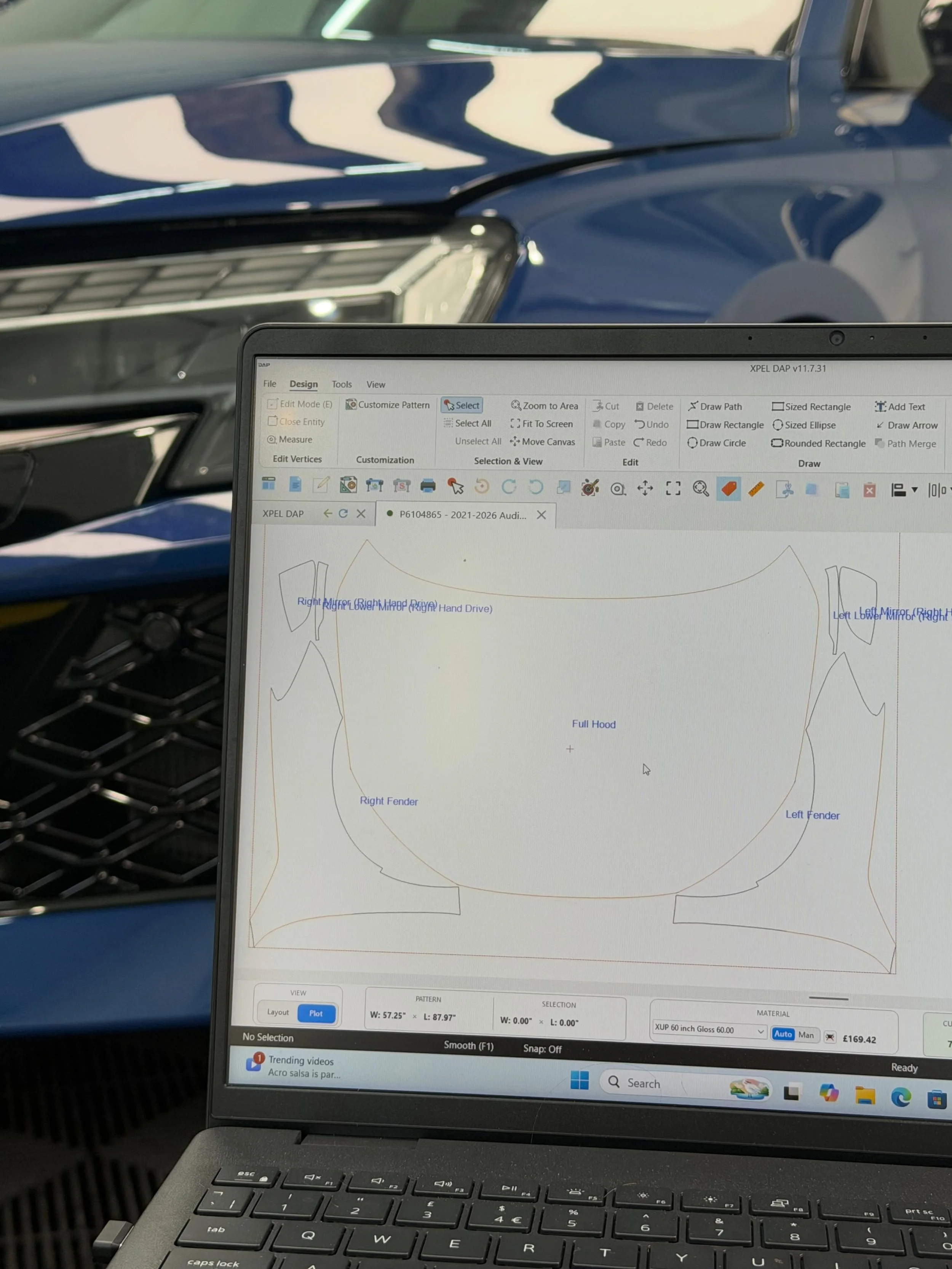Select the Full Hood pattern label
952x1269 pixels.
coord(593,724)
